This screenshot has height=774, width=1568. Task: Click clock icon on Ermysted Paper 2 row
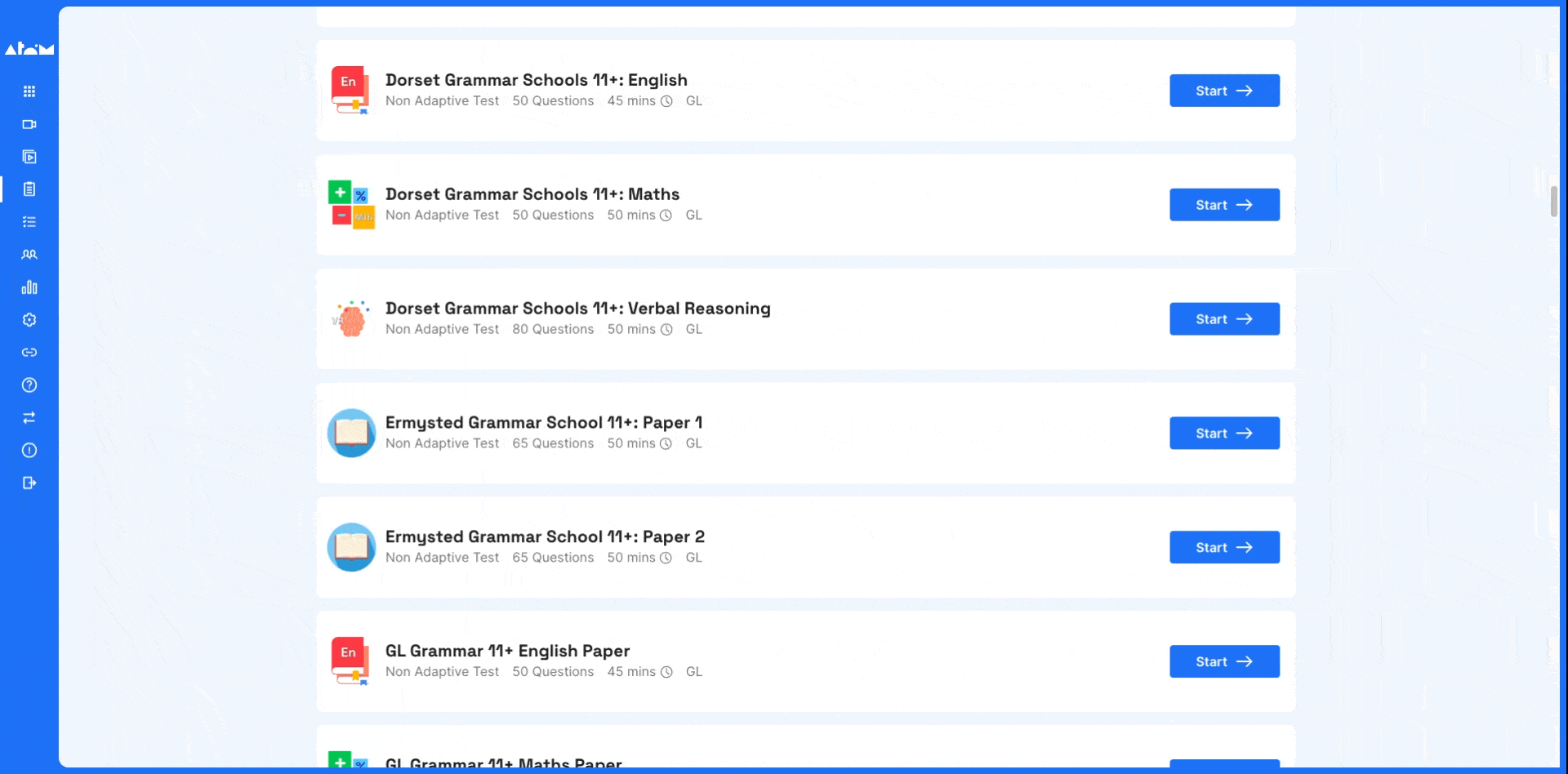click(666, 558)
